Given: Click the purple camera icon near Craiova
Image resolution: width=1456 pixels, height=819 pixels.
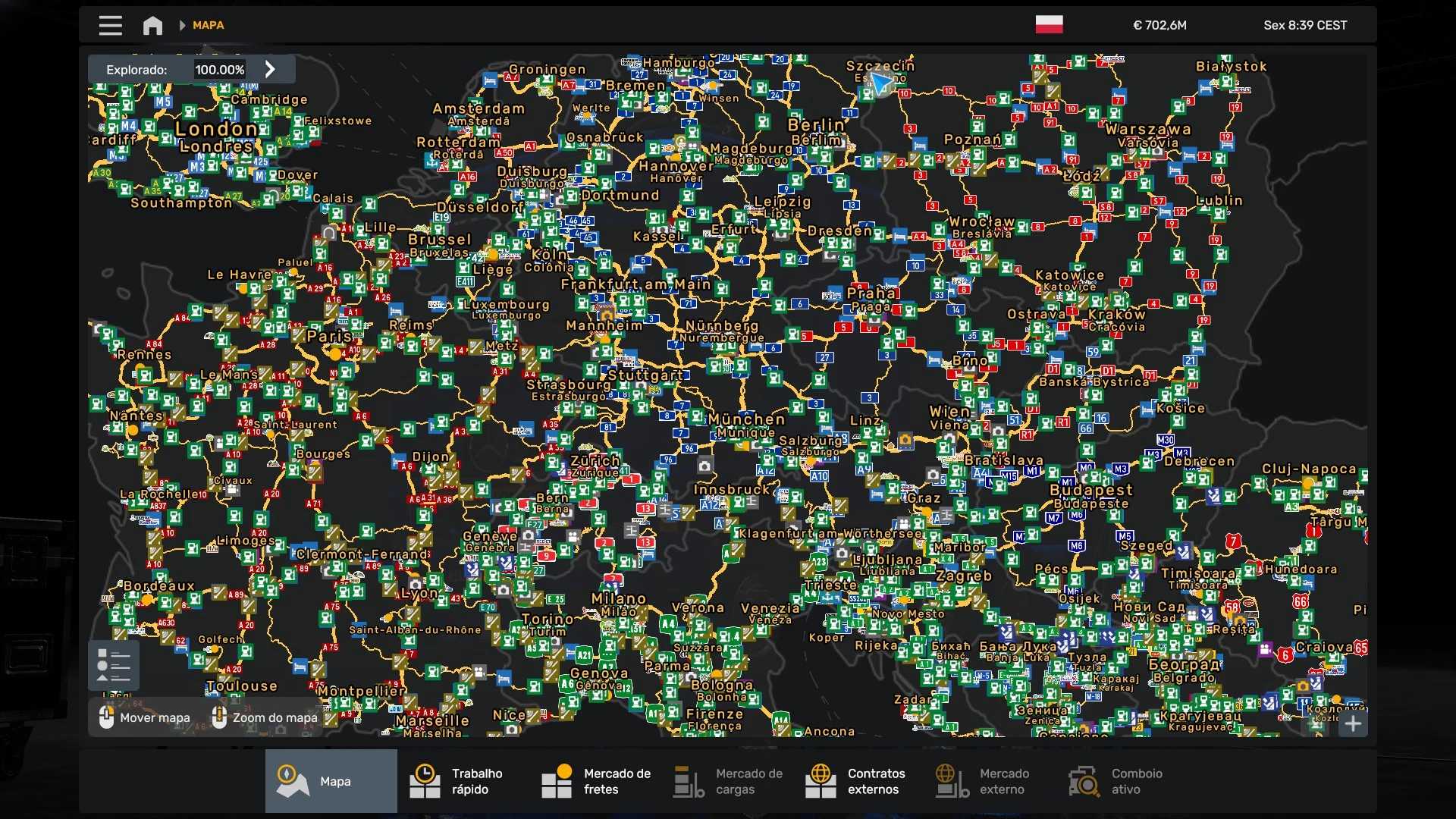Looking at the screenshot, I should pyautogui.click(x=1265, y=649).
